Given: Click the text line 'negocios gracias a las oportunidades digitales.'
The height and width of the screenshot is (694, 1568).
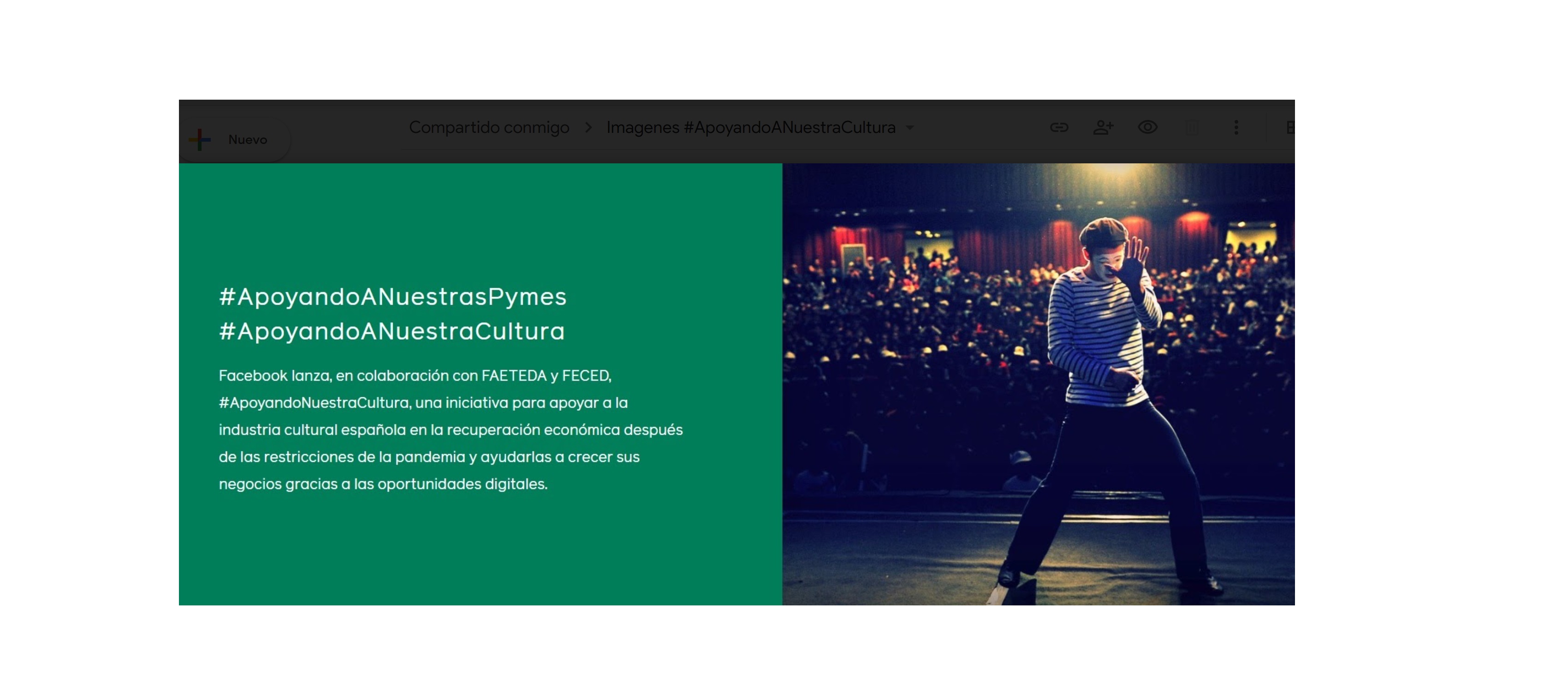Looking at the screenshot, I should click(384, 484).
